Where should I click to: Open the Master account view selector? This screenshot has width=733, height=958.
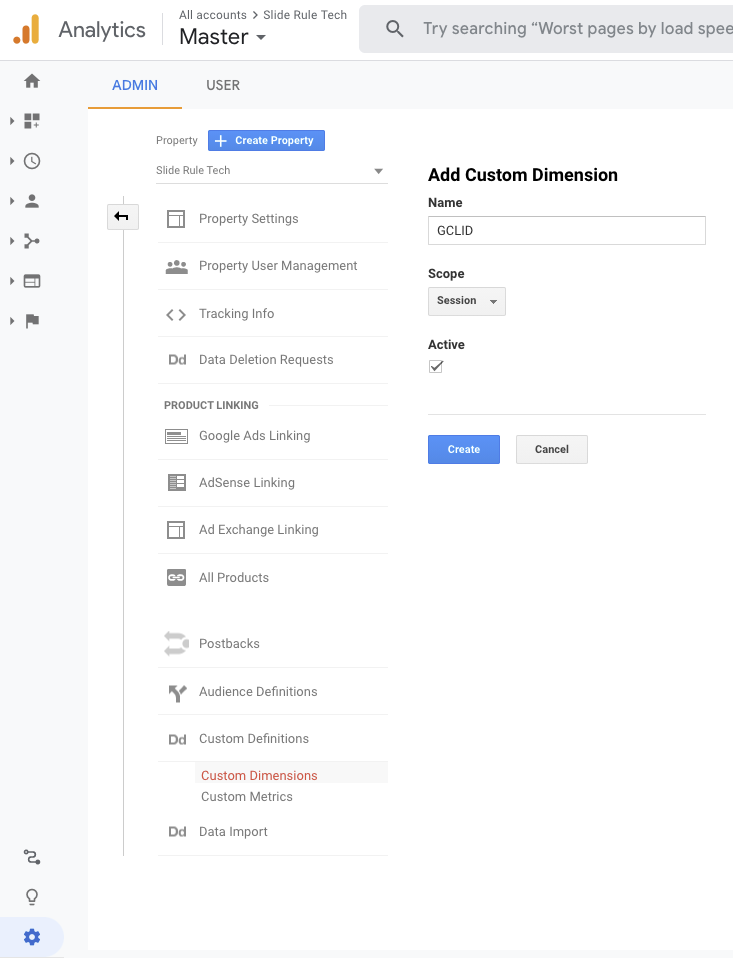click(223, 37)
